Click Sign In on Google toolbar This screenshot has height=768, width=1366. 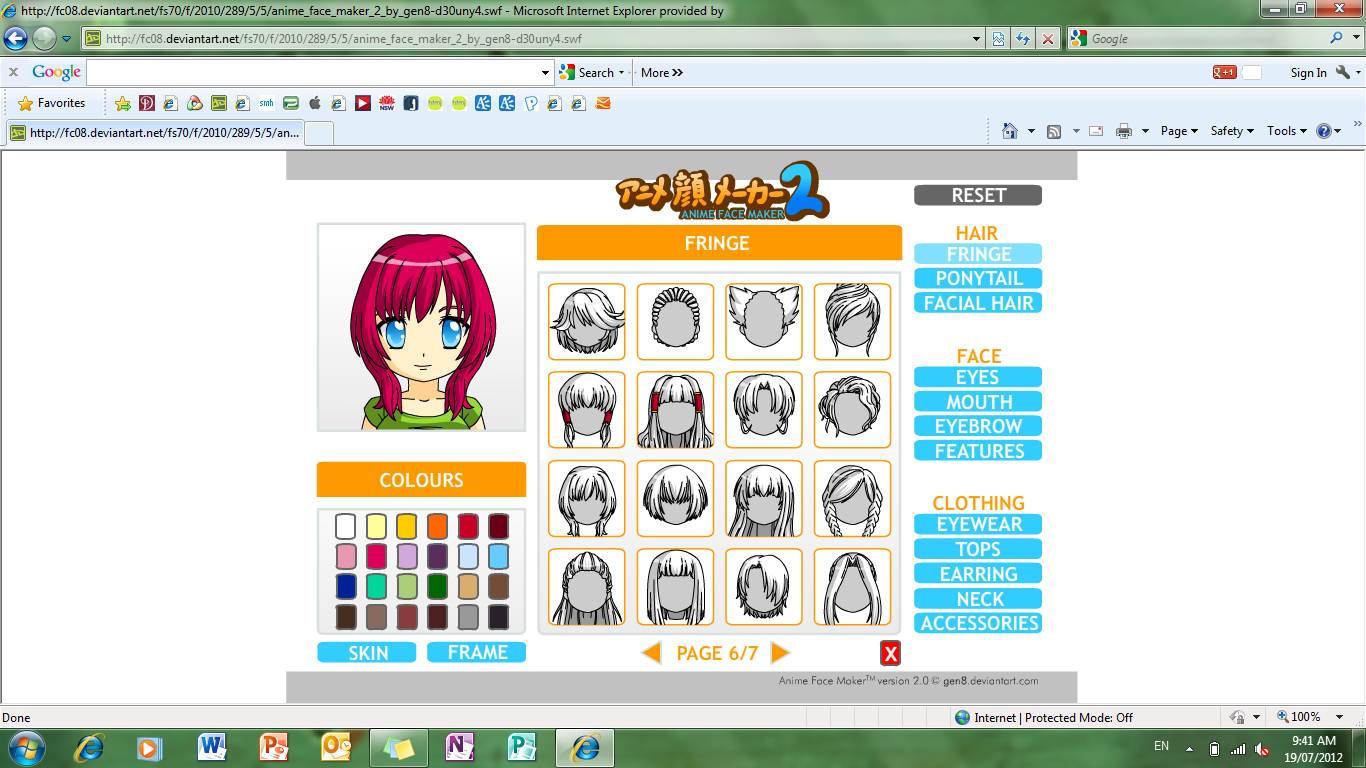tap(1308, 72)
